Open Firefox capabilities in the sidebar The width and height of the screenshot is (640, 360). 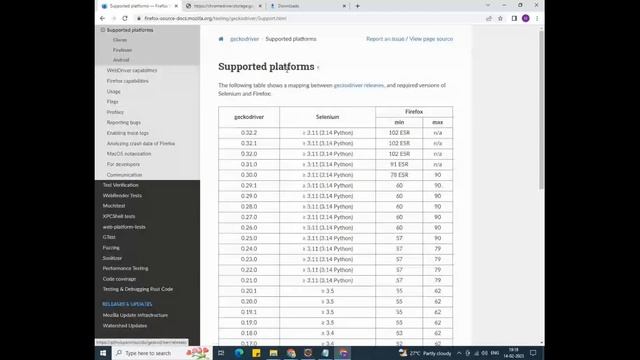pos(127,81)
